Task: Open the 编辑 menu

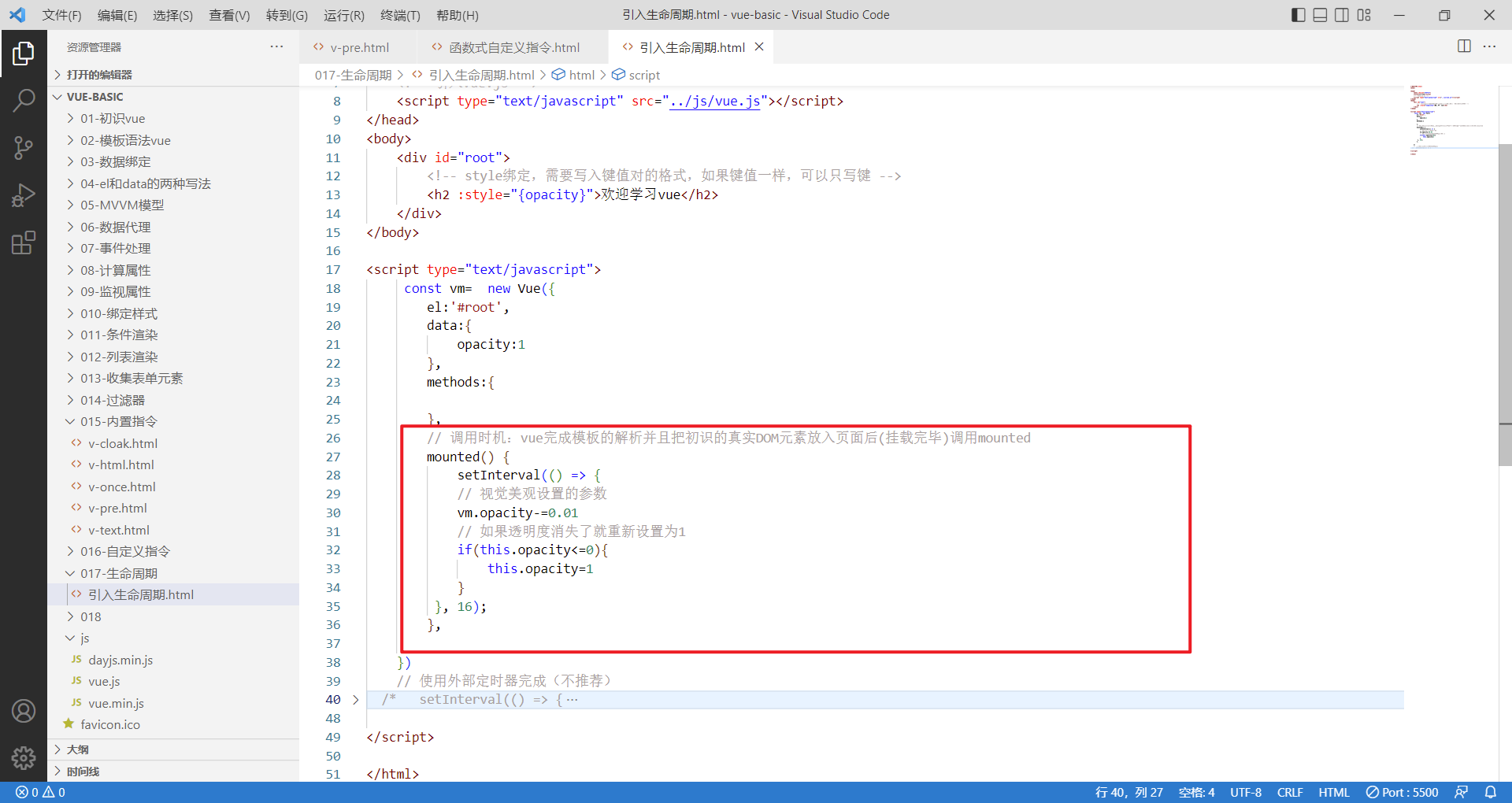Action: (x=117, y=15)
